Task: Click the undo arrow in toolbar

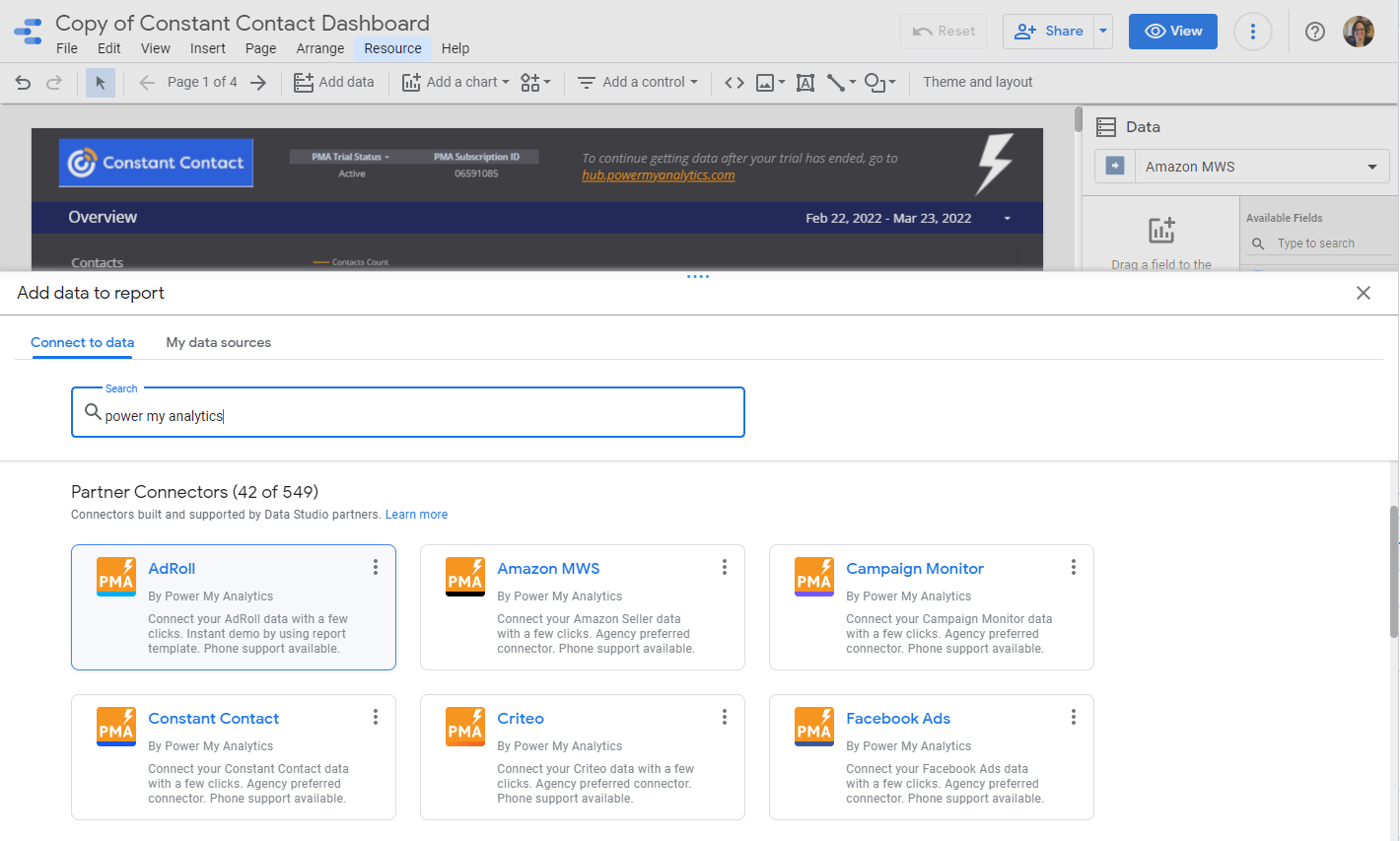Action: coord(23,83)
